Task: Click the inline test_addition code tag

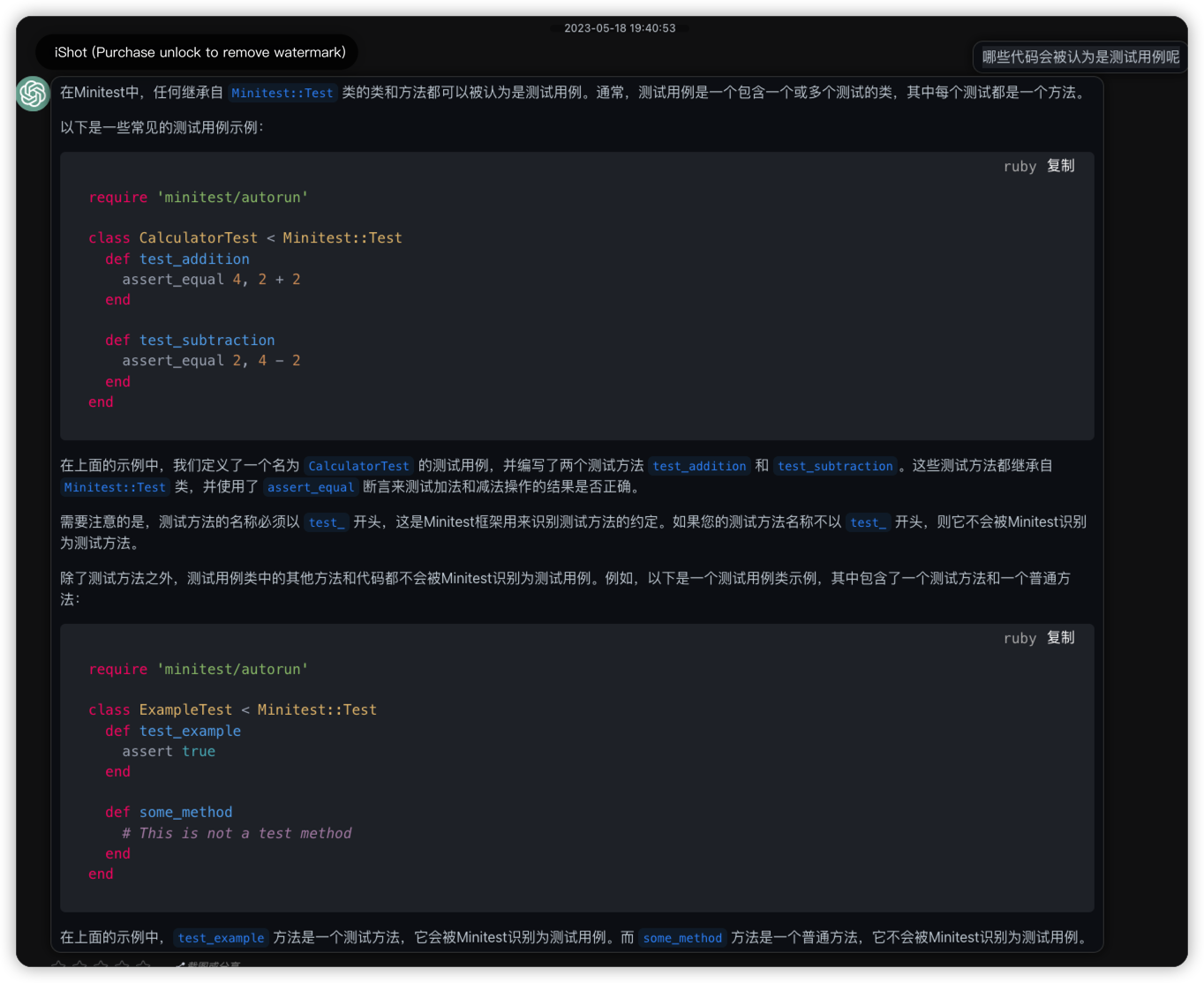Action: coord(699,466)
